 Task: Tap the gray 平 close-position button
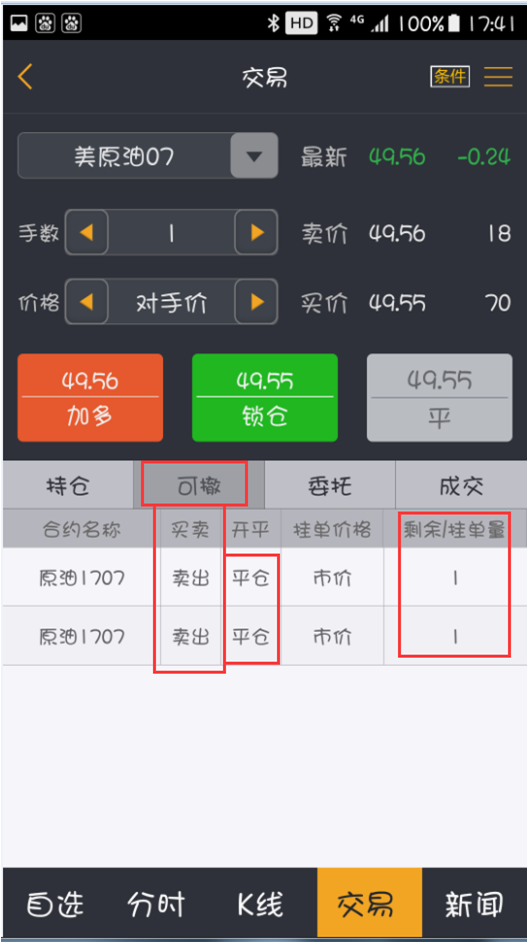point(440,398)
